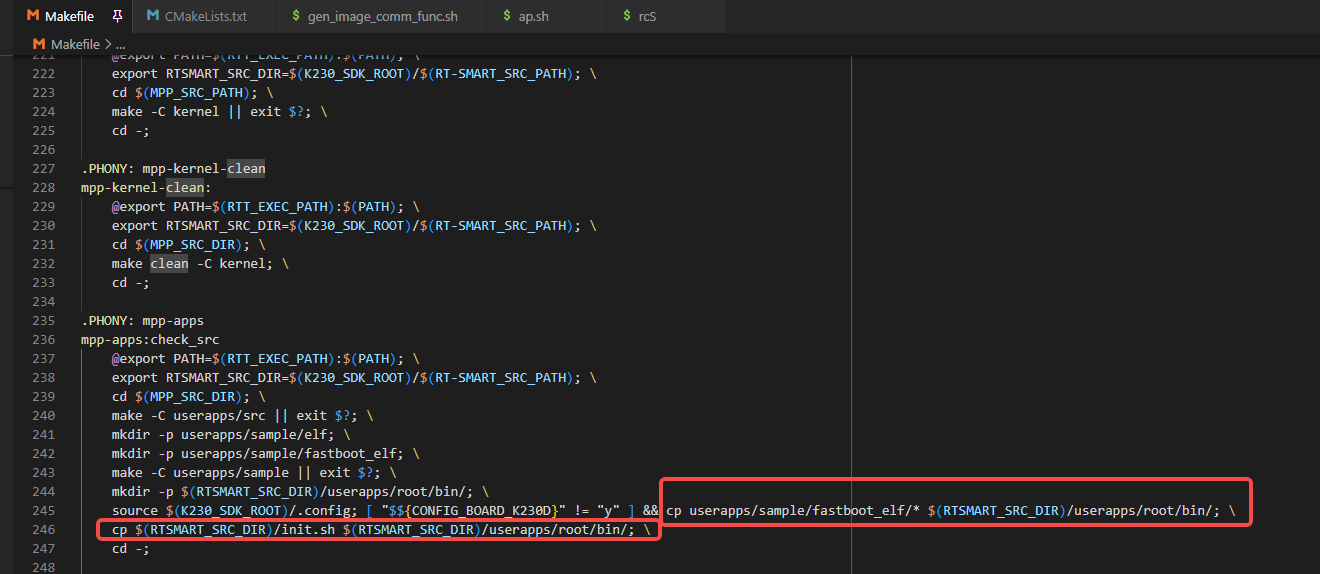Switch to the rcS tab
Image resolution: width=1320 pixels, height=574 pixels.
[x=648, y=16]
